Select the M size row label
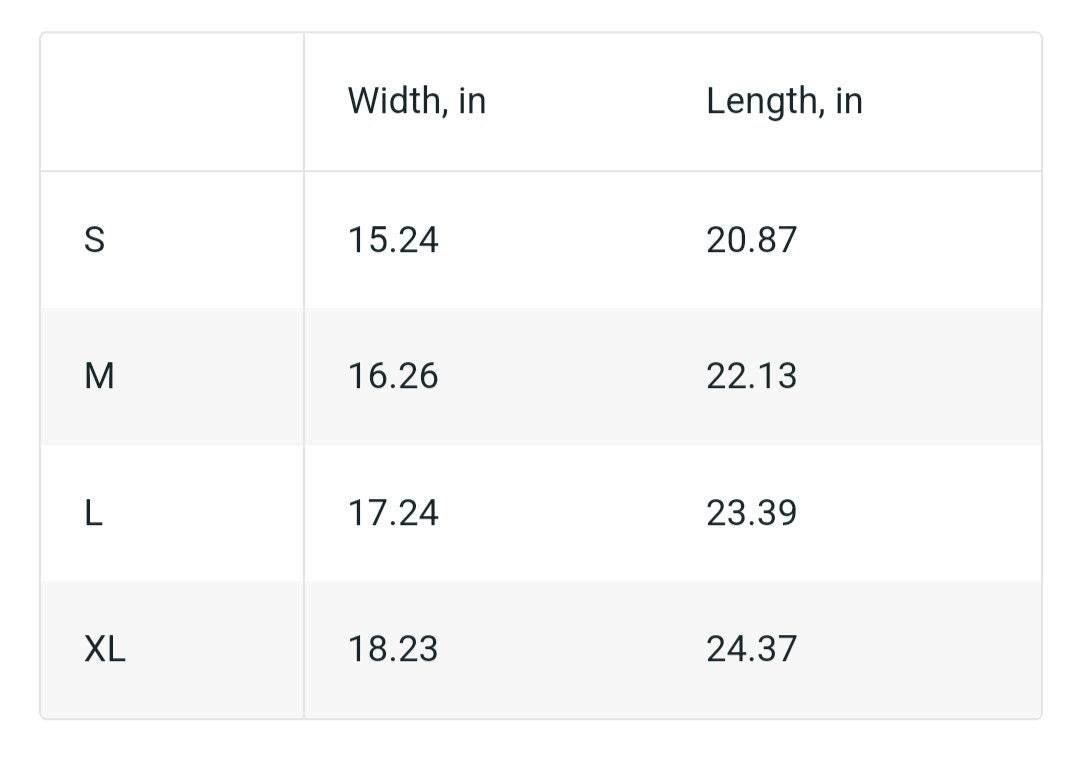 (x=99, y=376)
